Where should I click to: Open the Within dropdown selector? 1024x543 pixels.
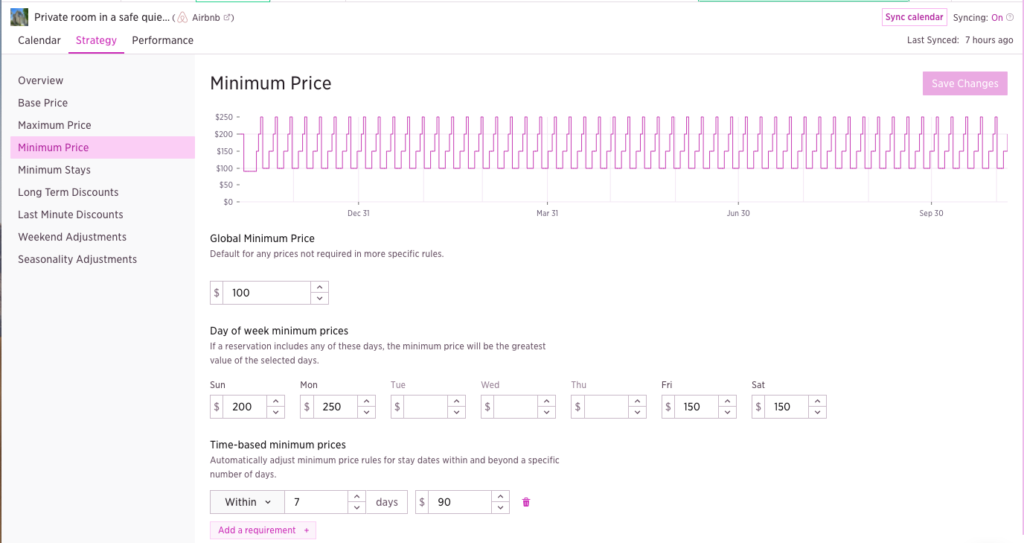pyautogui.click(x=247, y=502)
